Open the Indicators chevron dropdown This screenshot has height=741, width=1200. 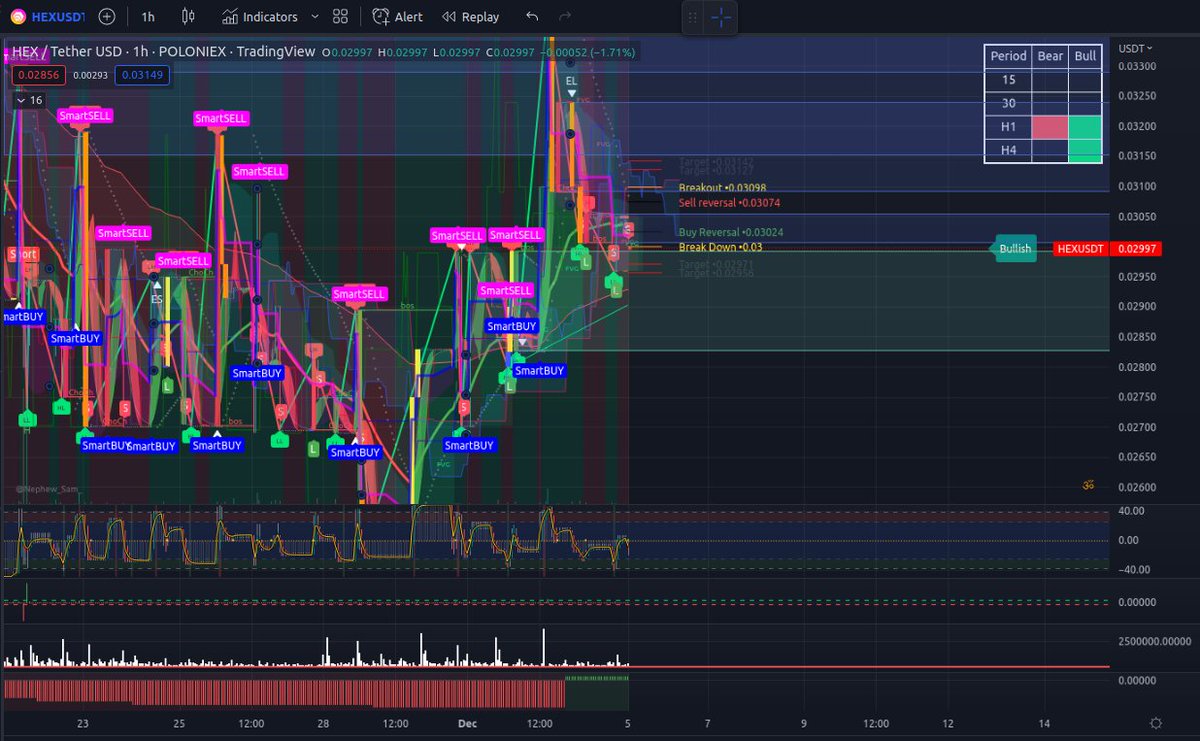(x=314, y=16)
